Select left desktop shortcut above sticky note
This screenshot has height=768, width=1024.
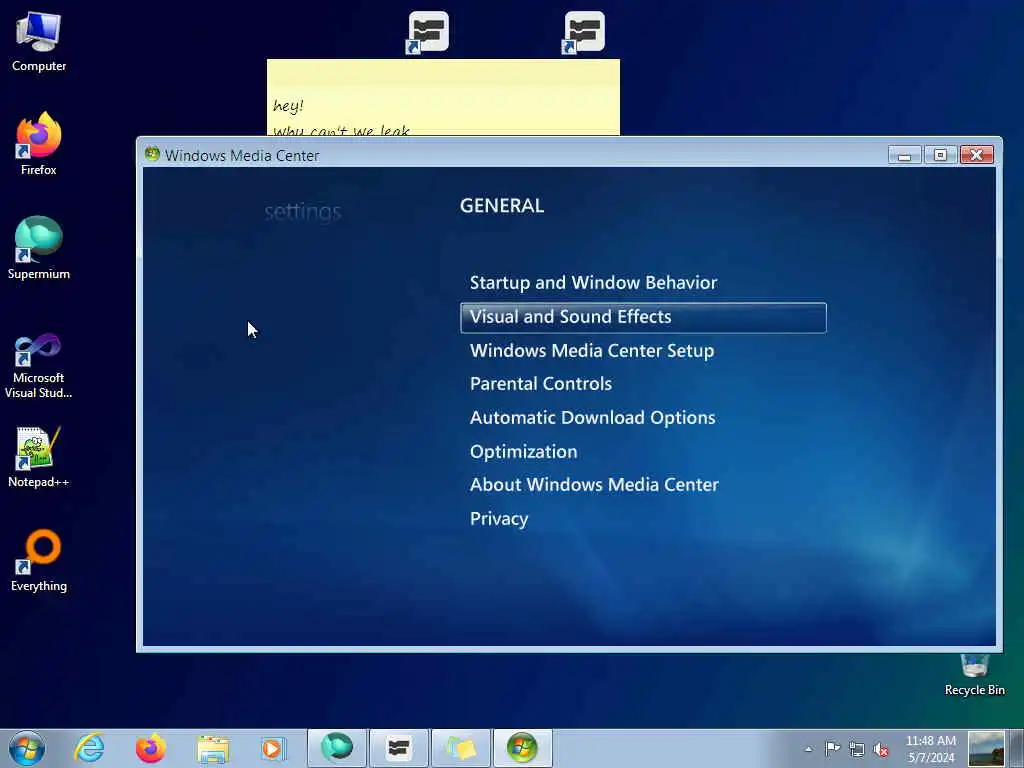pyautogui.click(x=428, y=32)
